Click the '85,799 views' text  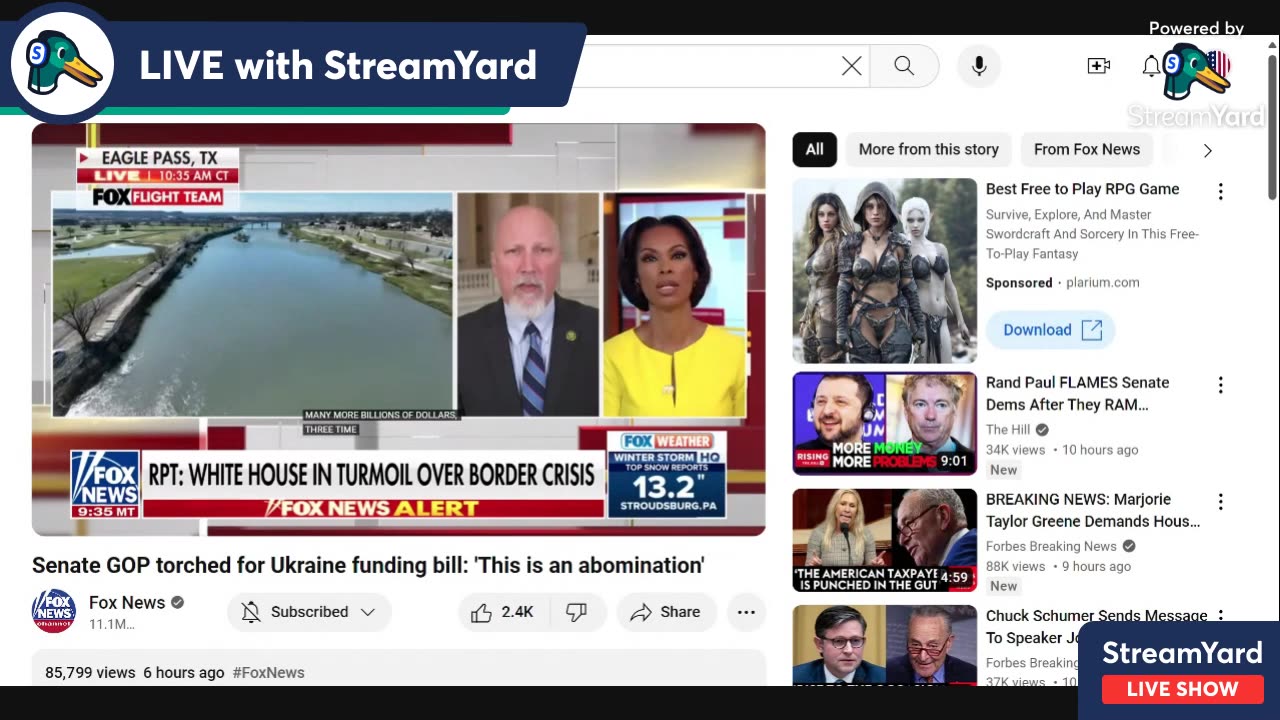[90, 673]
